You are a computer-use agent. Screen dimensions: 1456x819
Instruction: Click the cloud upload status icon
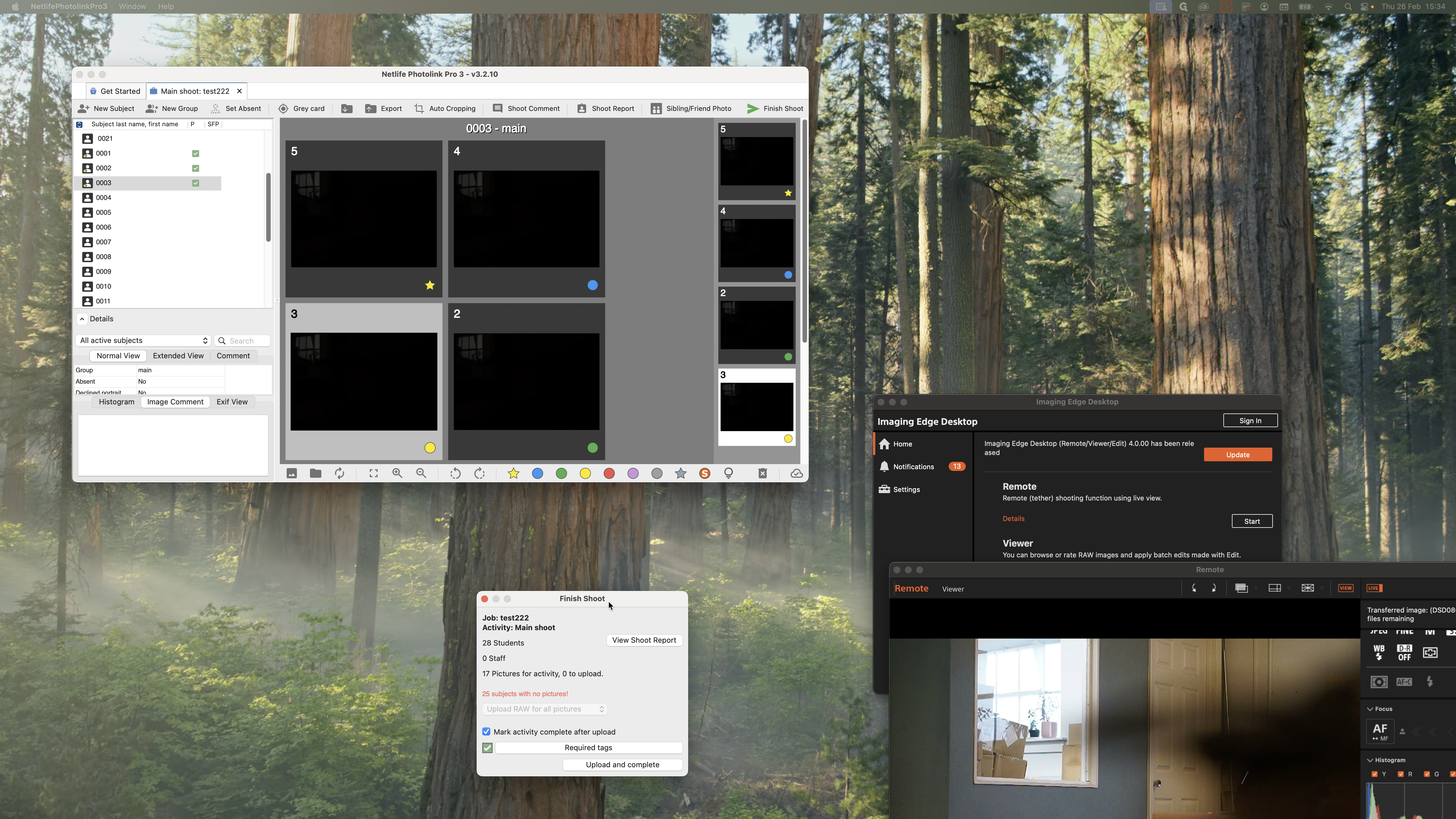point(796,474)
